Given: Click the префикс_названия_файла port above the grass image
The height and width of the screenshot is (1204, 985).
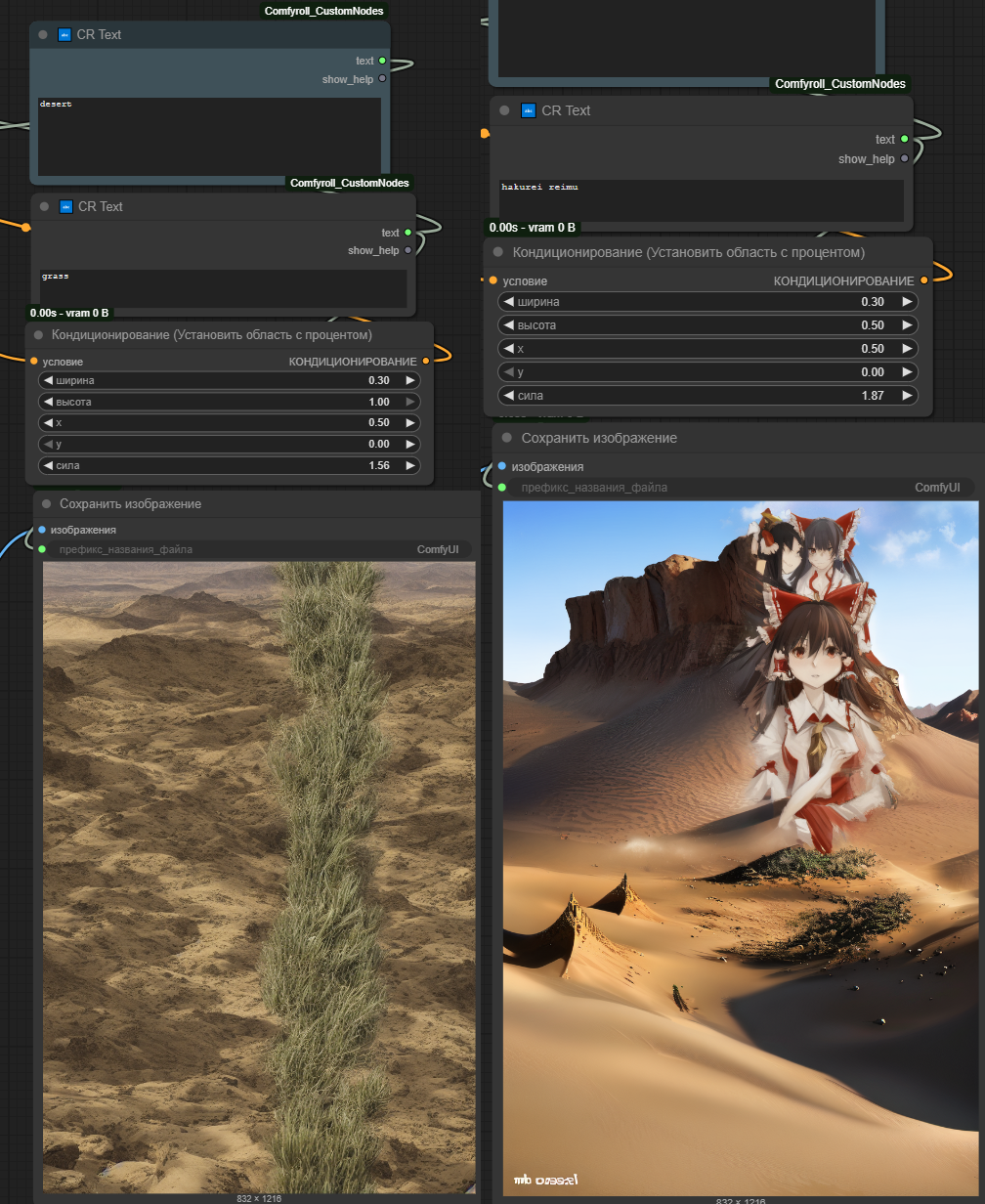Looking at the screenshot, I should tap(42, 549).
